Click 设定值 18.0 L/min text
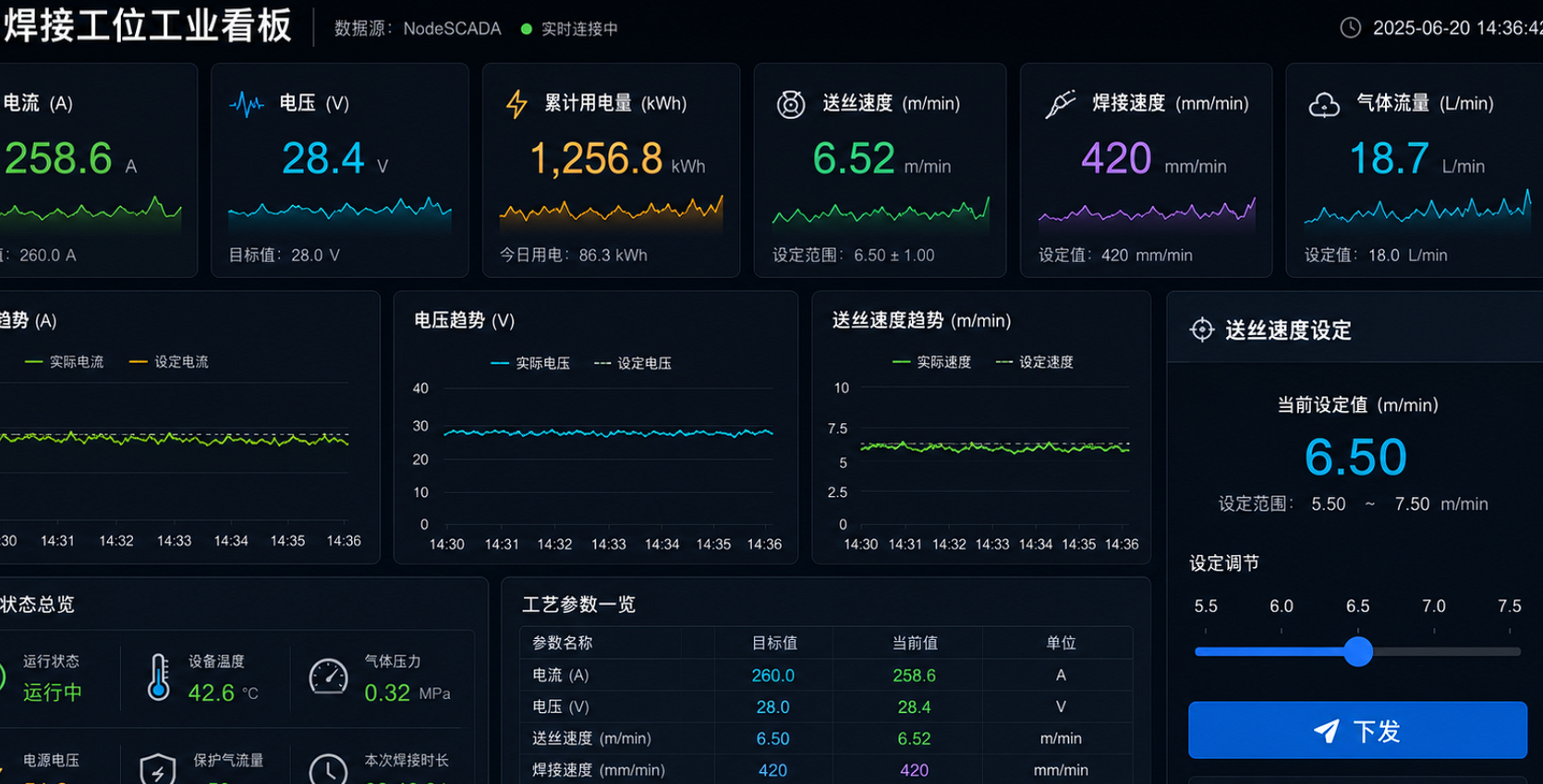The image size is (1543, 784). [1375, 255]
